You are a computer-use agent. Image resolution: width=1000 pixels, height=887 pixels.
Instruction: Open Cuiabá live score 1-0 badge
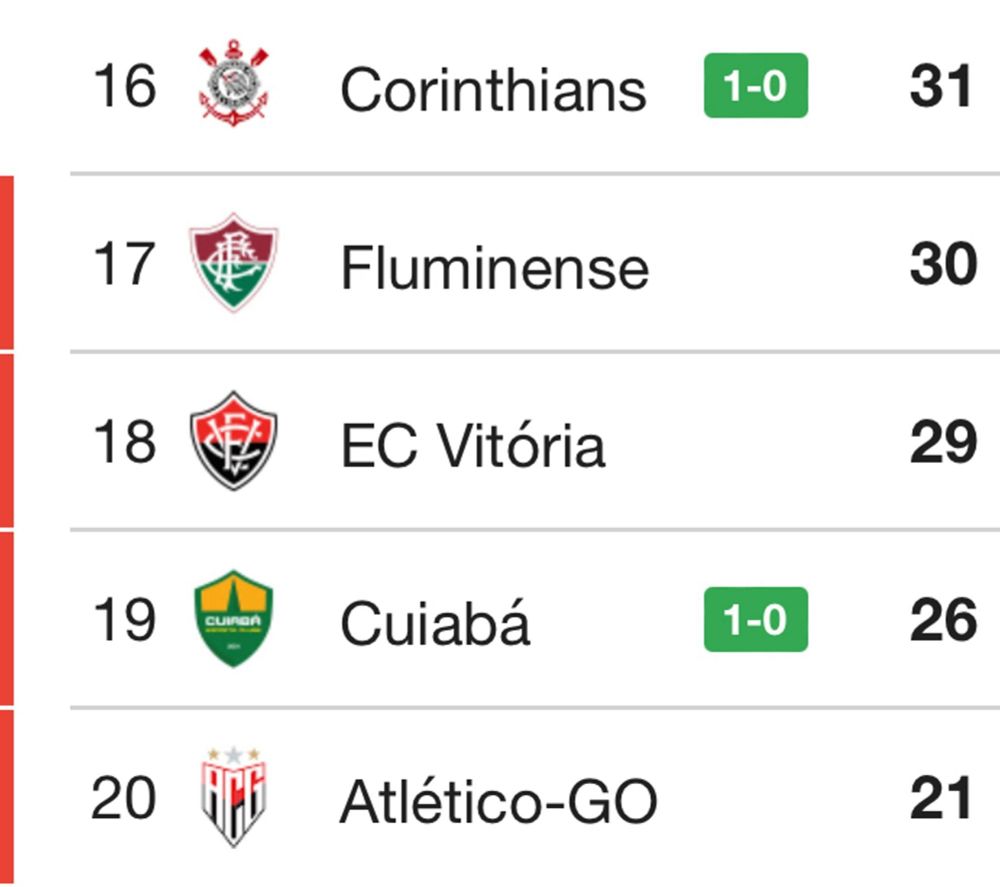[x=756, y=619]
